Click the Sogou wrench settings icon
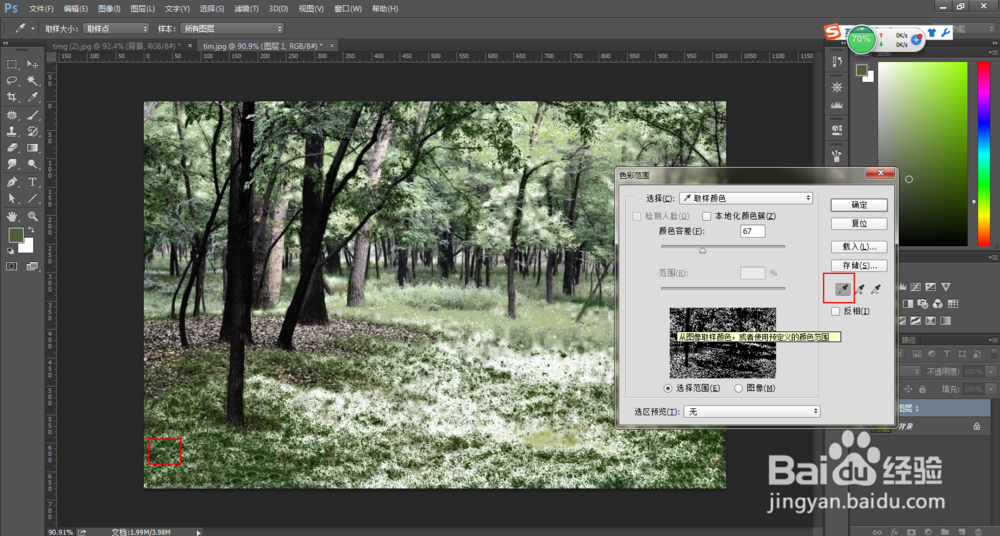The height and width of the screenshot is (536, 1000). [945, 32]
